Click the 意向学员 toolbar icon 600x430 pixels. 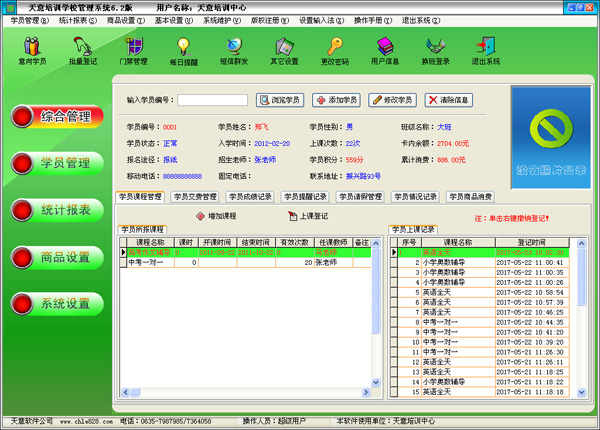[32, 49]
